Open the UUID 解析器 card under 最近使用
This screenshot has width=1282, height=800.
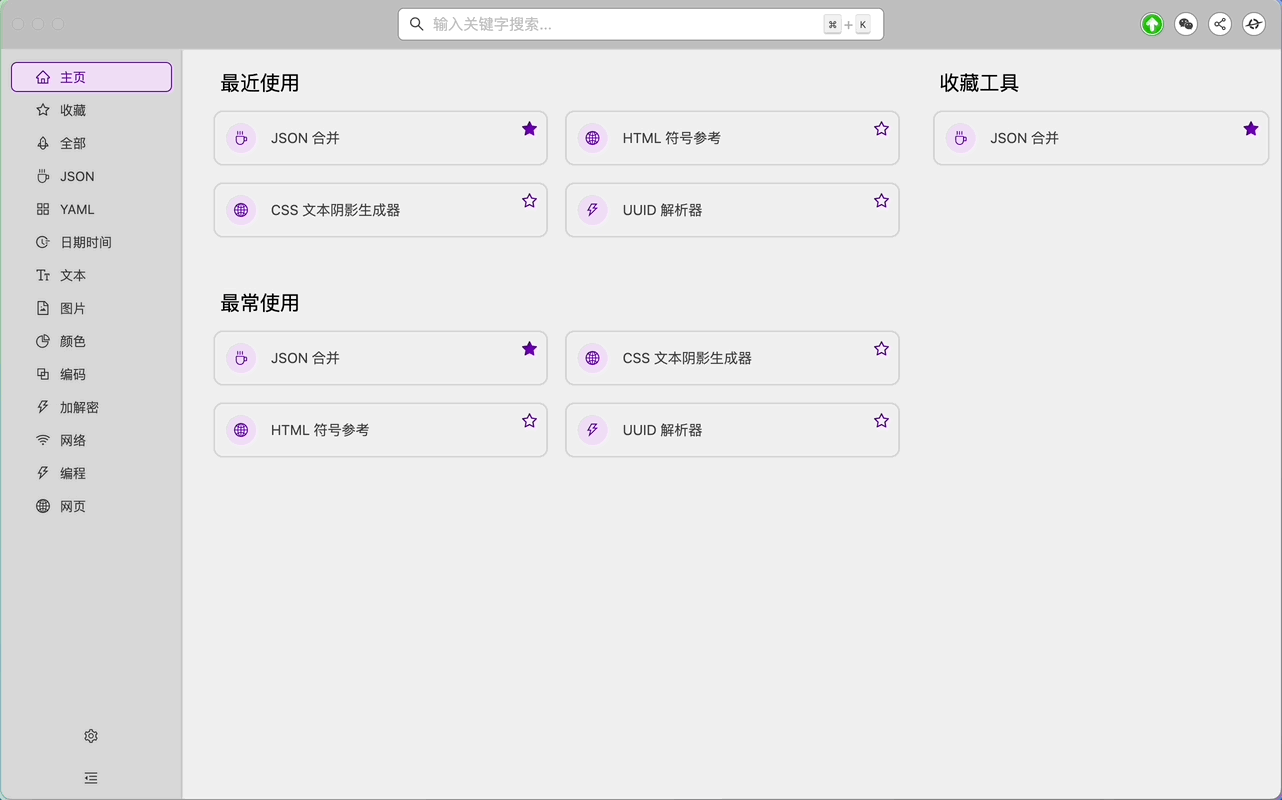732,210
